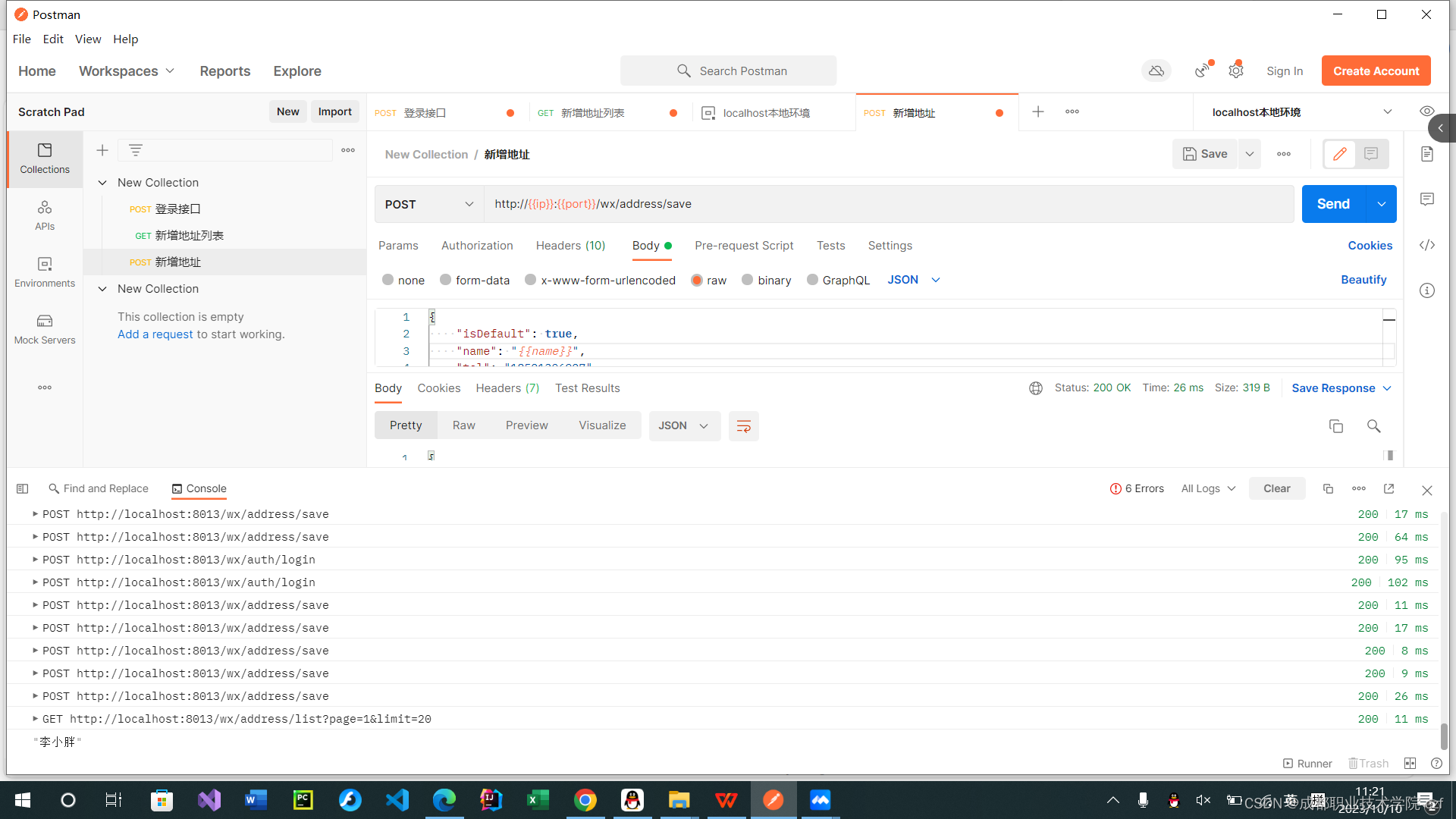The width and height of the screenshot is (1456, 819).
Task: Click the environment quick look eye icon
Action: pos(1426,111)
